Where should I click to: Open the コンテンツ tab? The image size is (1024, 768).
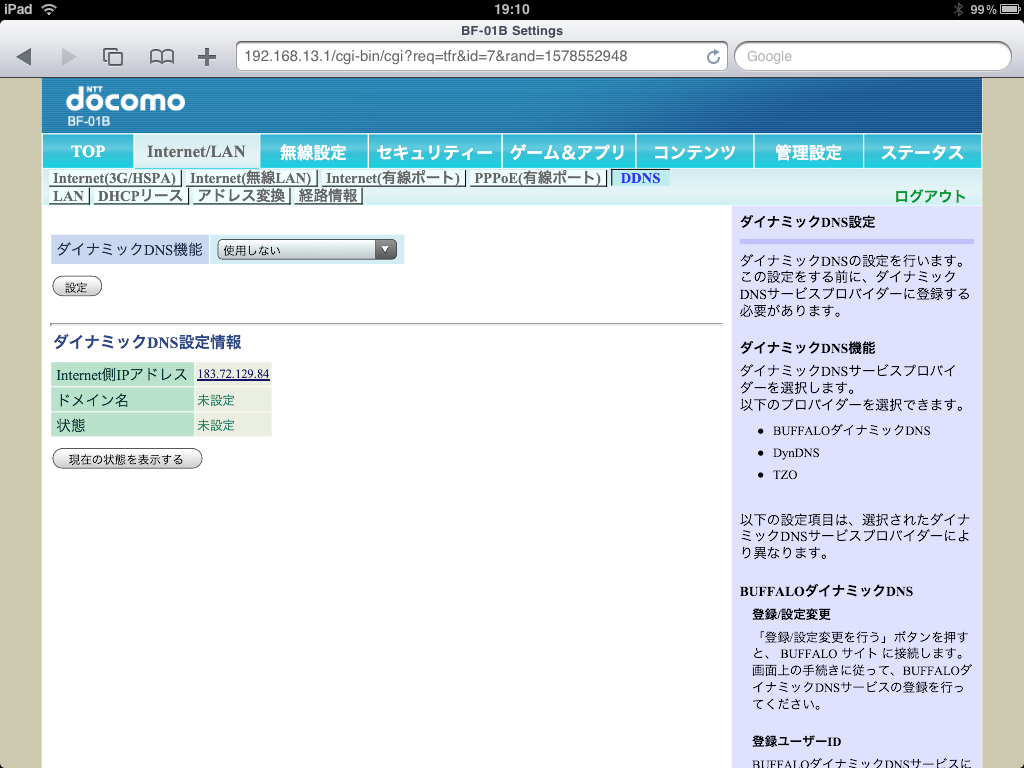pos(694,152)
